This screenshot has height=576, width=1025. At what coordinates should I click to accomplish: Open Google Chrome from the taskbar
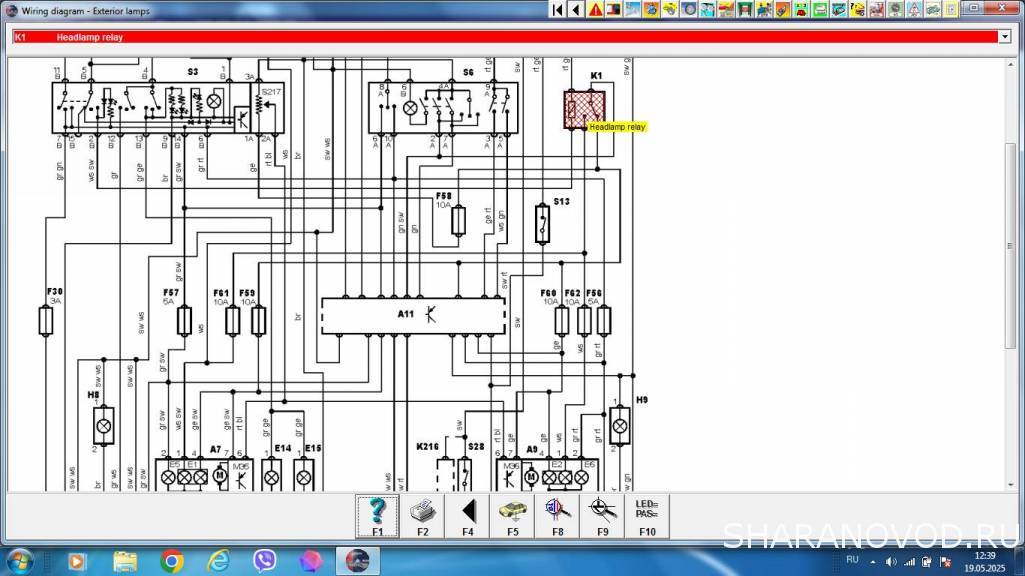[171, 560]
